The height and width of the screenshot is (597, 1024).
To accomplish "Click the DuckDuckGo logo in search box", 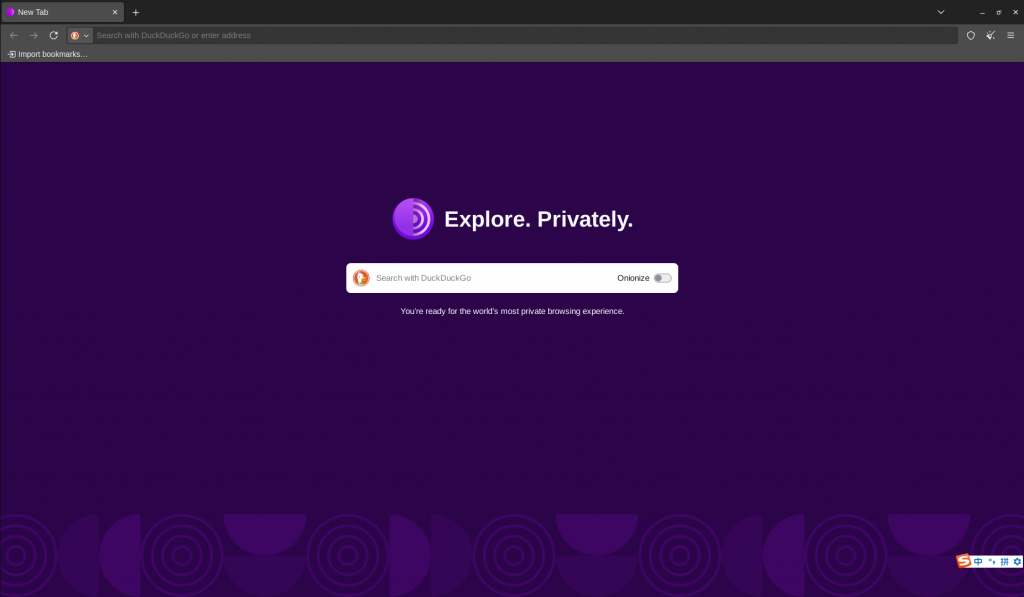I will pos(362,278).
